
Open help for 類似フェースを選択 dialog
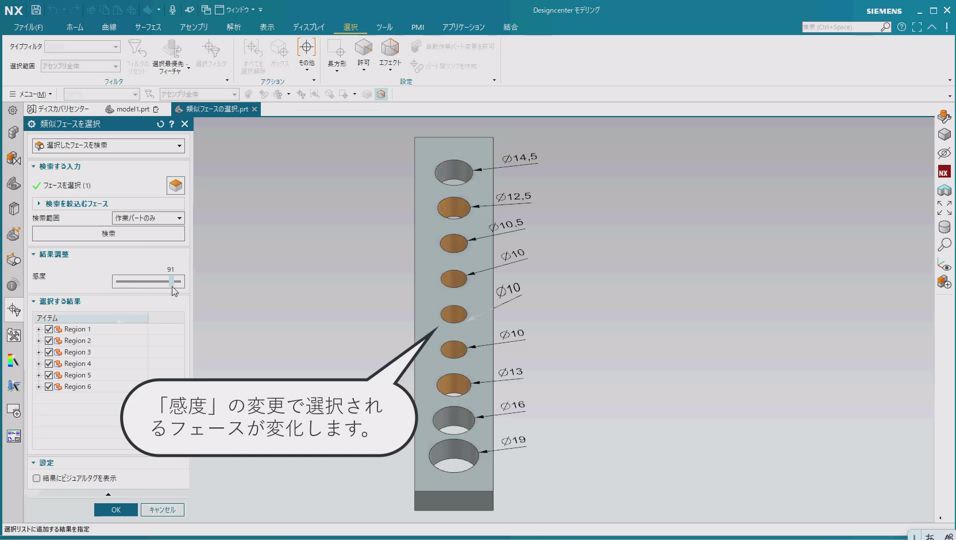pos(172,124)
